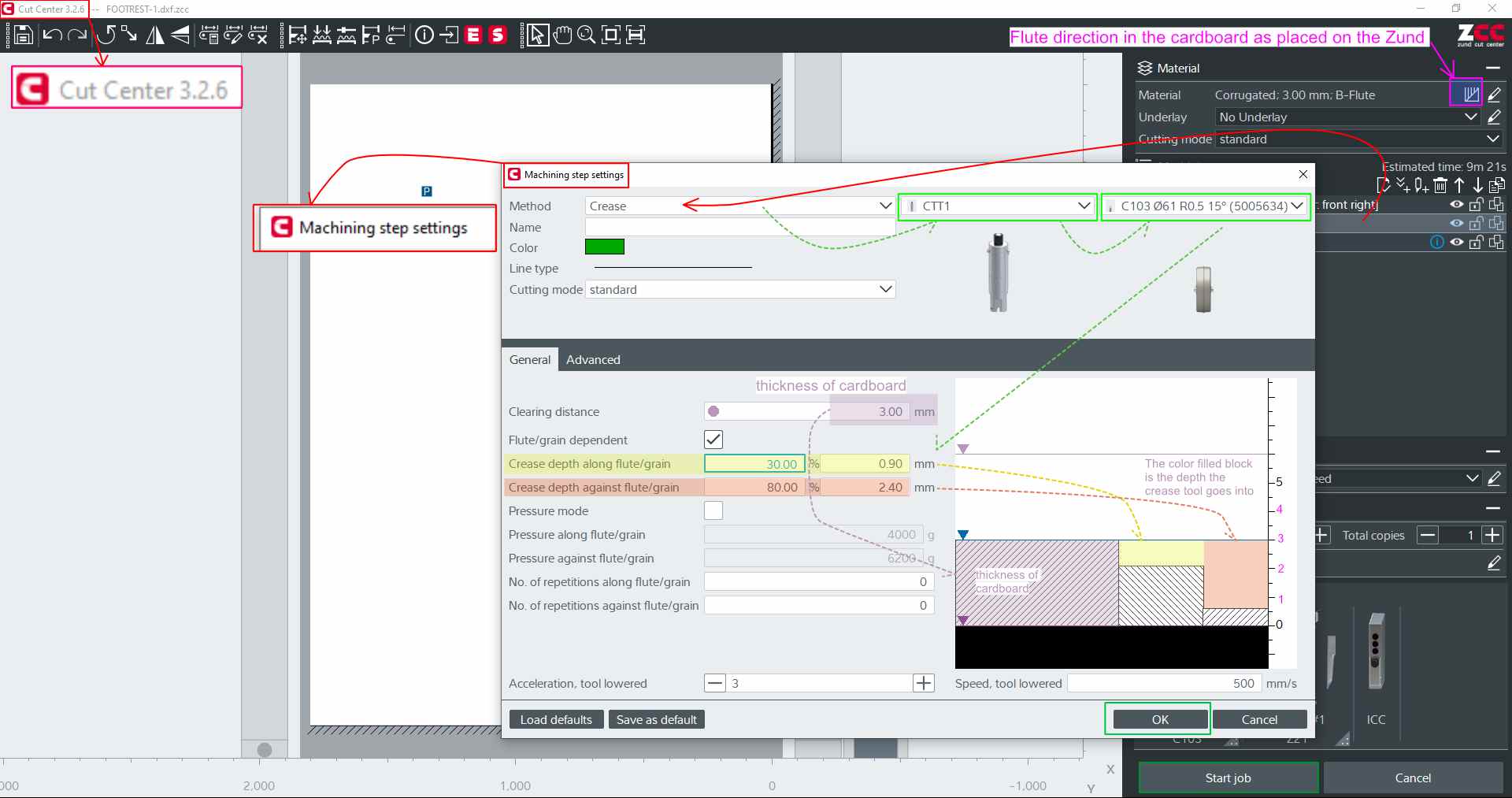Click the Mirror horizontally icon

pyautogui.click(x=155, y=35)
